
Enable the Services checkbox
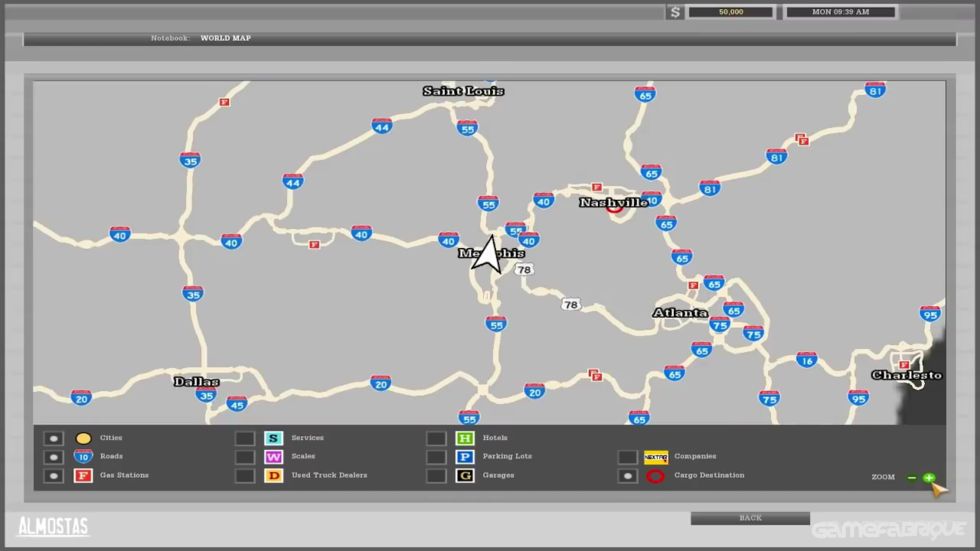click(x=245, y=439)
